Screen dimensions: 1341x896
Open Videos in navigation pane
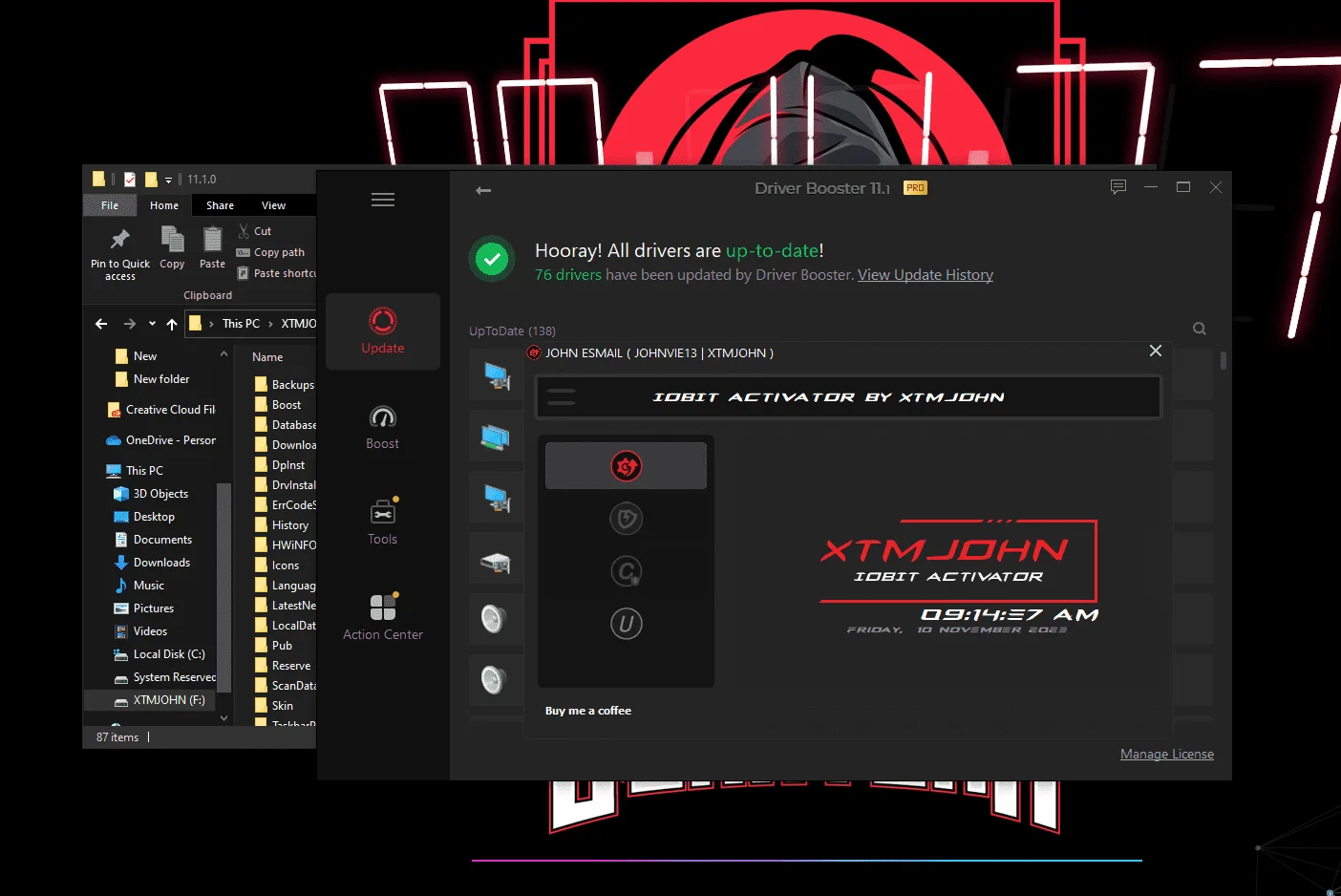tap(141, 631)
